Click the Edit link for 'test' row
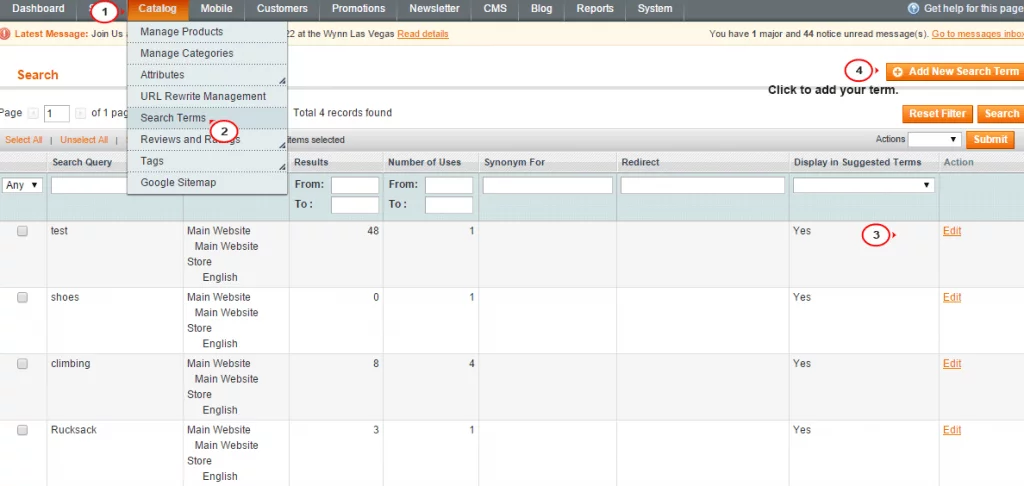 click(951, 231)
